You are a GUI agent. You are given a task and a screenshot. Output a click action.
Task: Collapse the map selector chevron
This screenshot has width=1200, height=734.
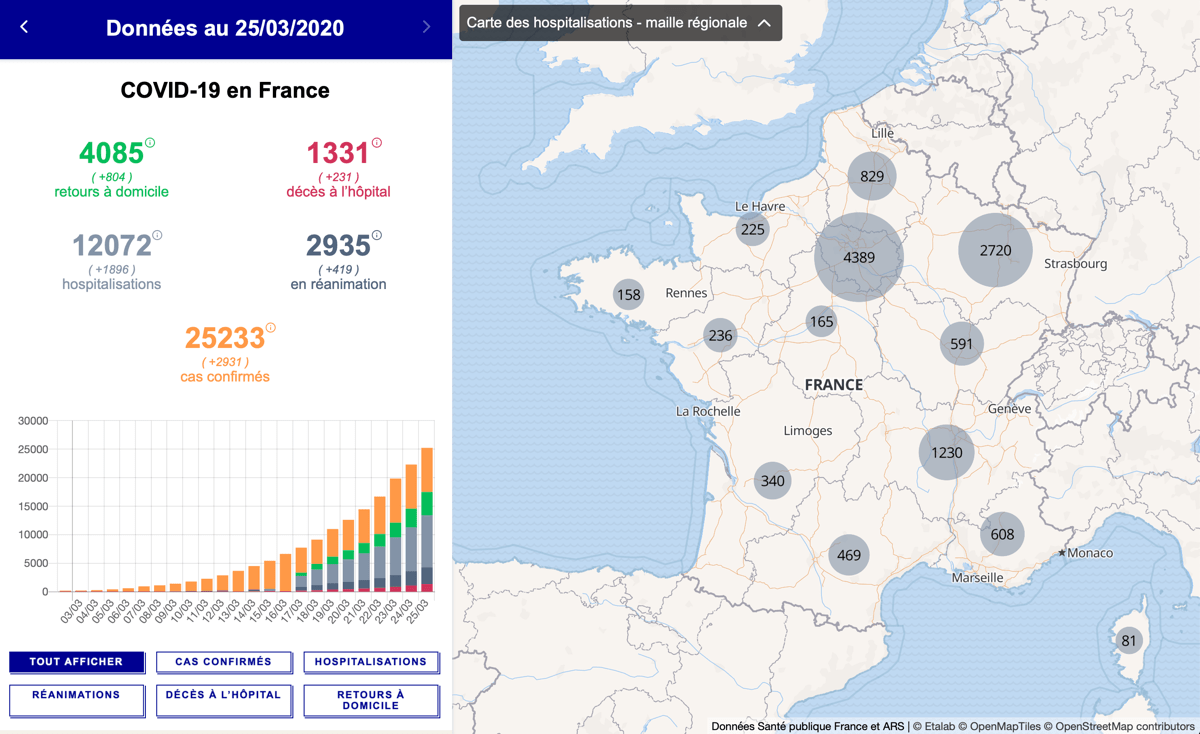[x=764, y=23]
